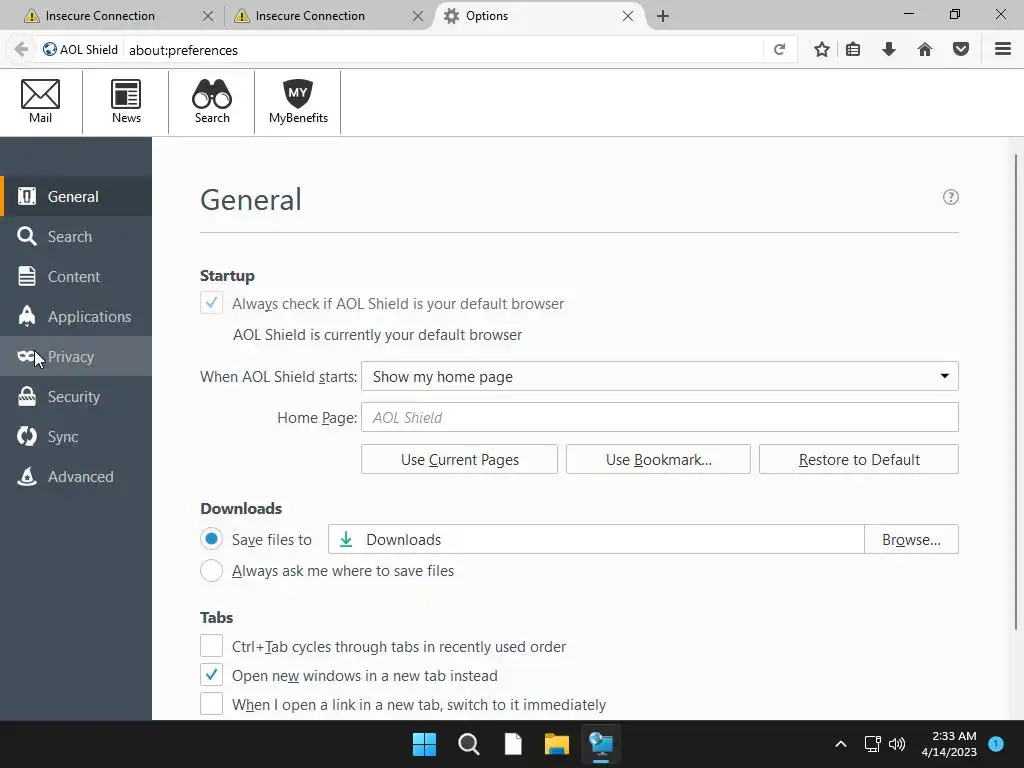Viewport: 1024px width, 768px height.
Task: Open the News toolbar shortcut
Action: click(126, 101)
